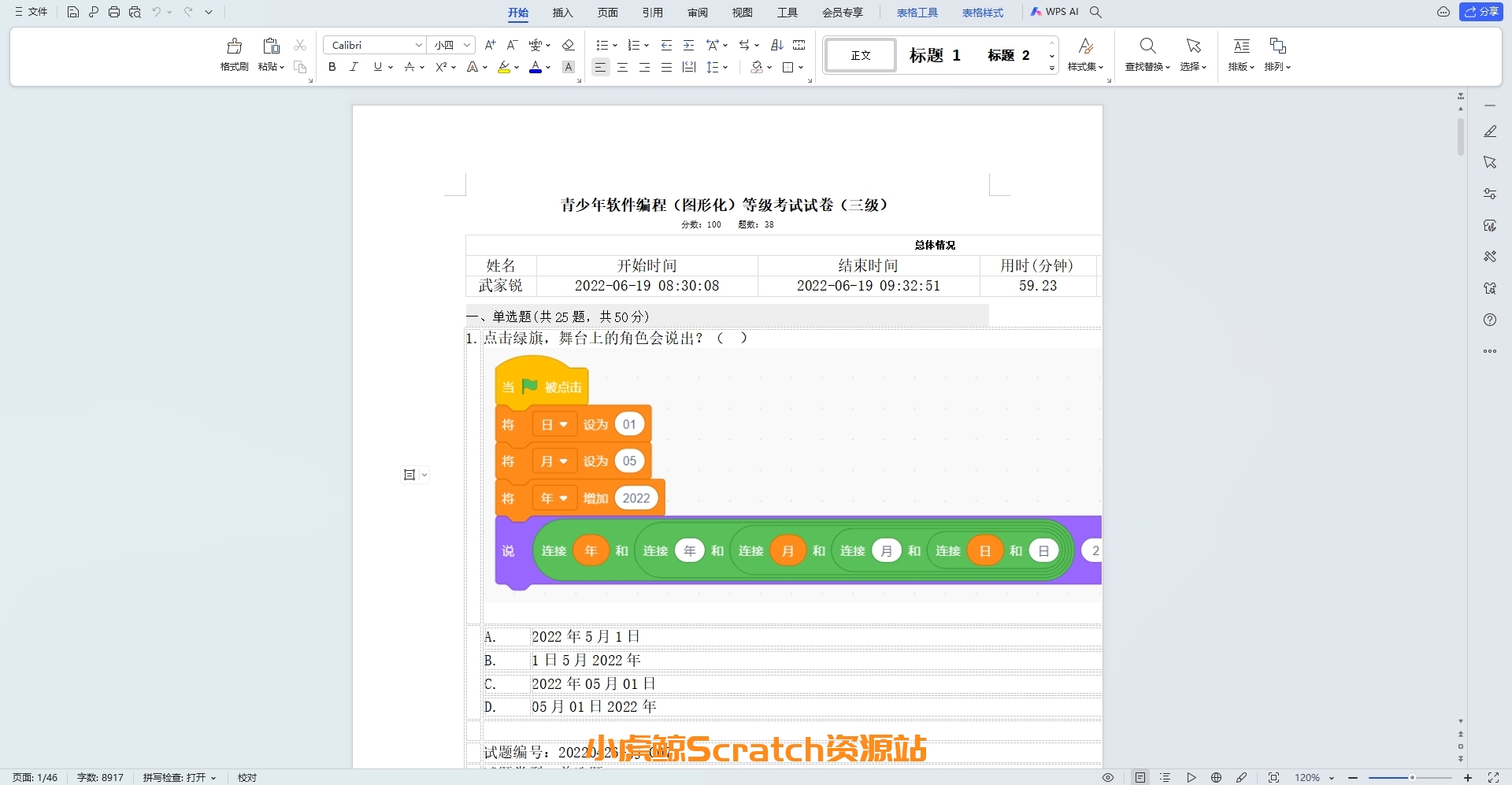Click the eye-protection reading icon in status bar
This screenshot has width=1512, height=785.
(x=1108, y=777)
